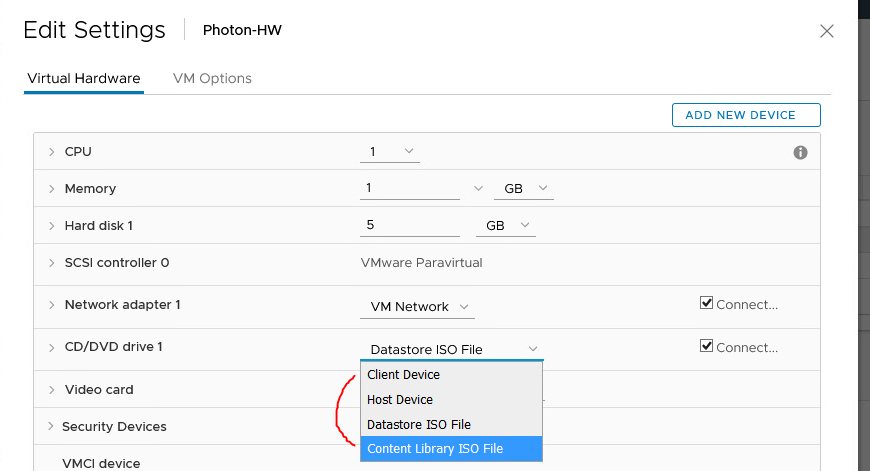
Task: Expand the Video card row
Action: click(x=52, y=390)
